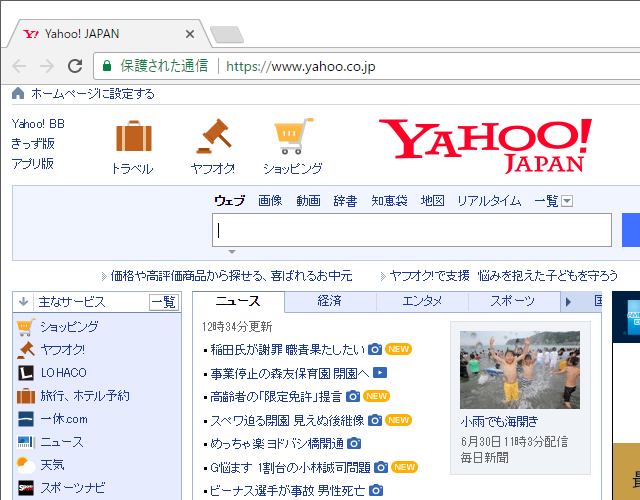The height and width of the screenshot is (500, 640).
Task: Click the ショッピング cart icon in the services list
Action: pos(26,327)
